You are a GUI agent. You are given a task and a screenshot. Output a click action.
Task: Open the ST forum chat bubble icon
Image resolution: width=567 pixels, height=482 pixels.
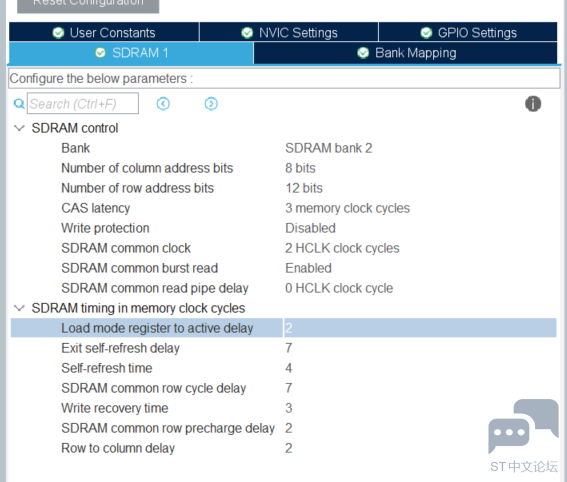pyautogui.click(x=523, y=426)
